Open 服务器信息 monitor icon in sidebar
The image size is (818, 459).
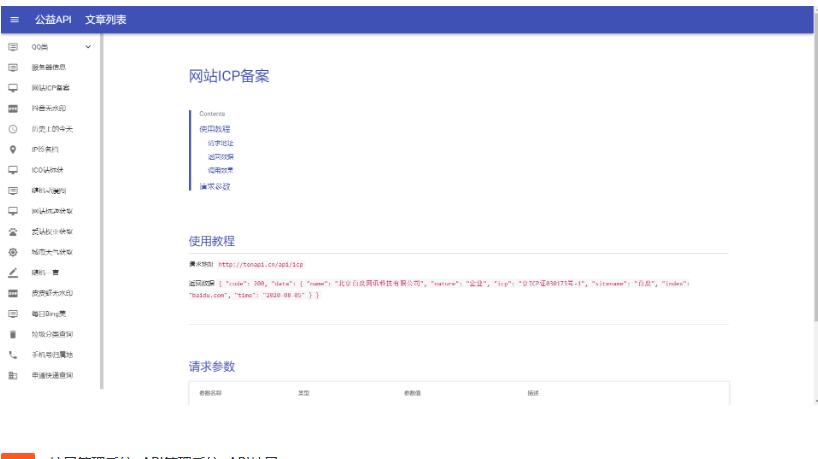tap(13, 67)
